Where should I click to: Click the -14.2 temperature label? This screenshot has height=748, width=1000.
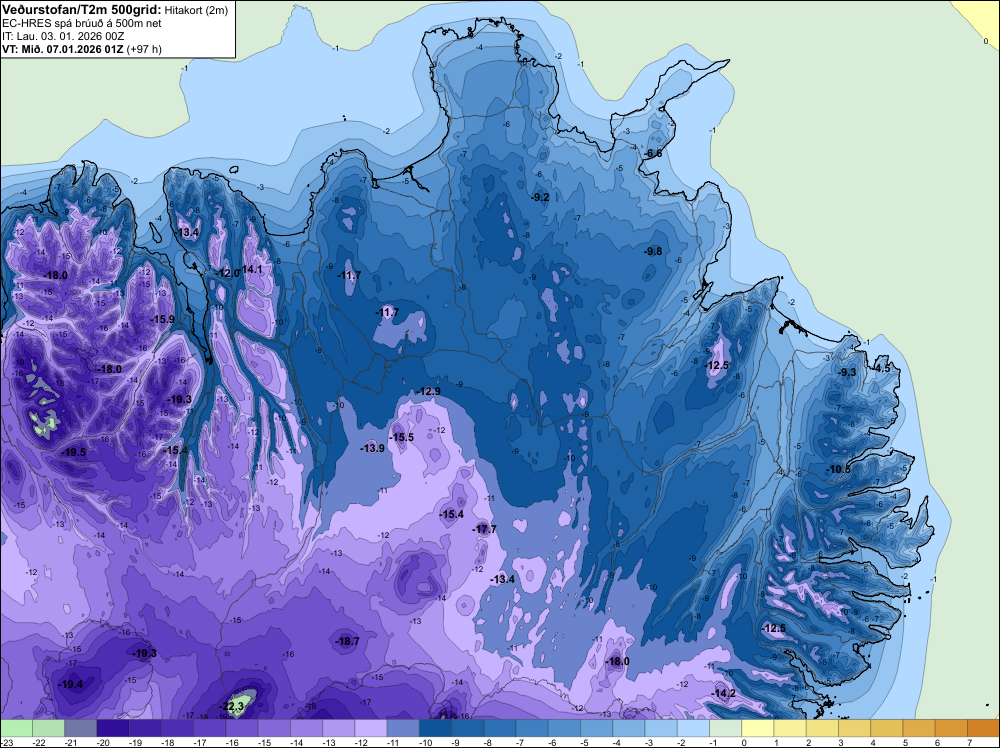724,694
